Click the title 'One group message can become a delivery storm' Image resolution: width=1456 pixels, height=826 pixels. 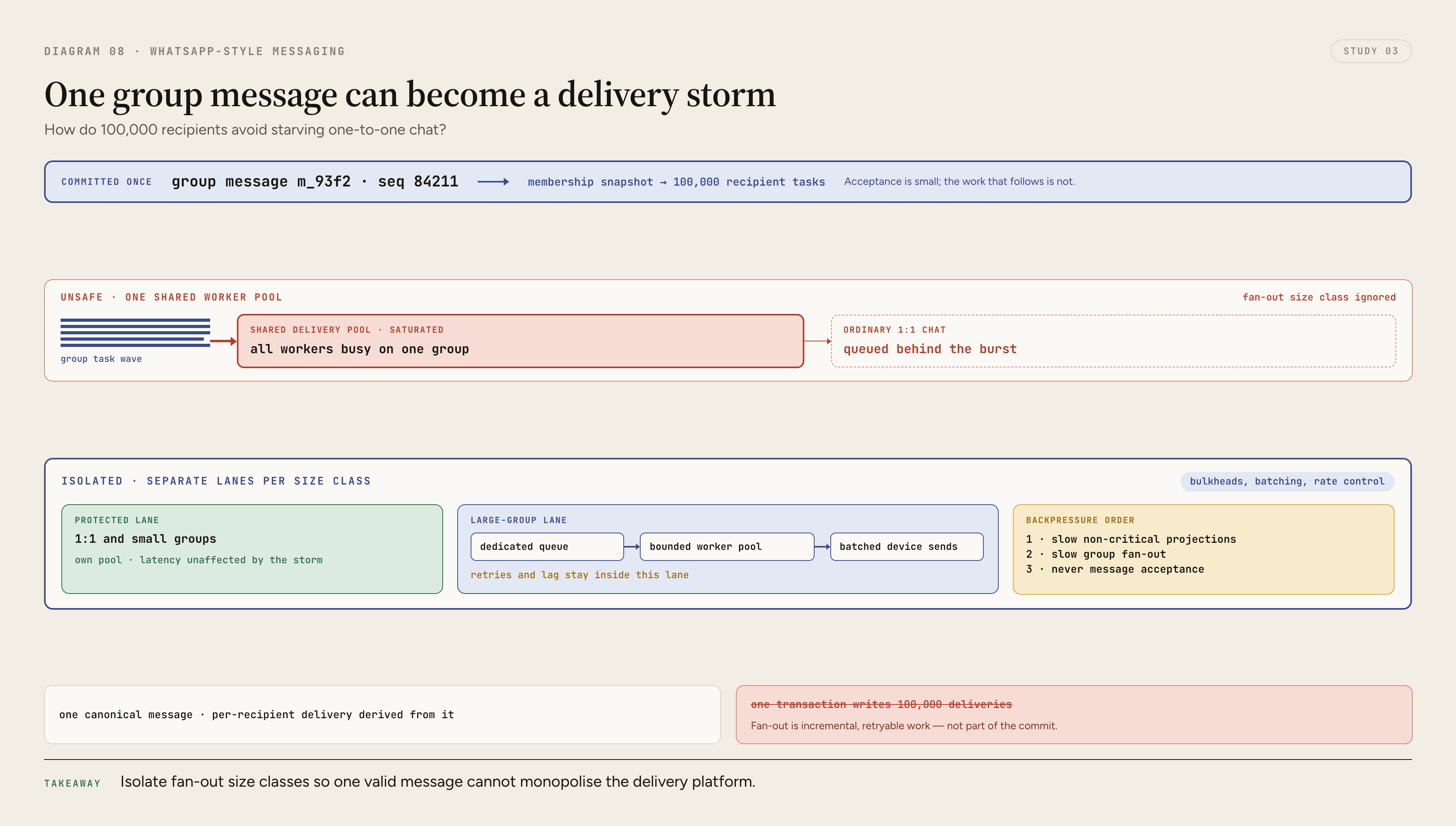click(410, 94)
